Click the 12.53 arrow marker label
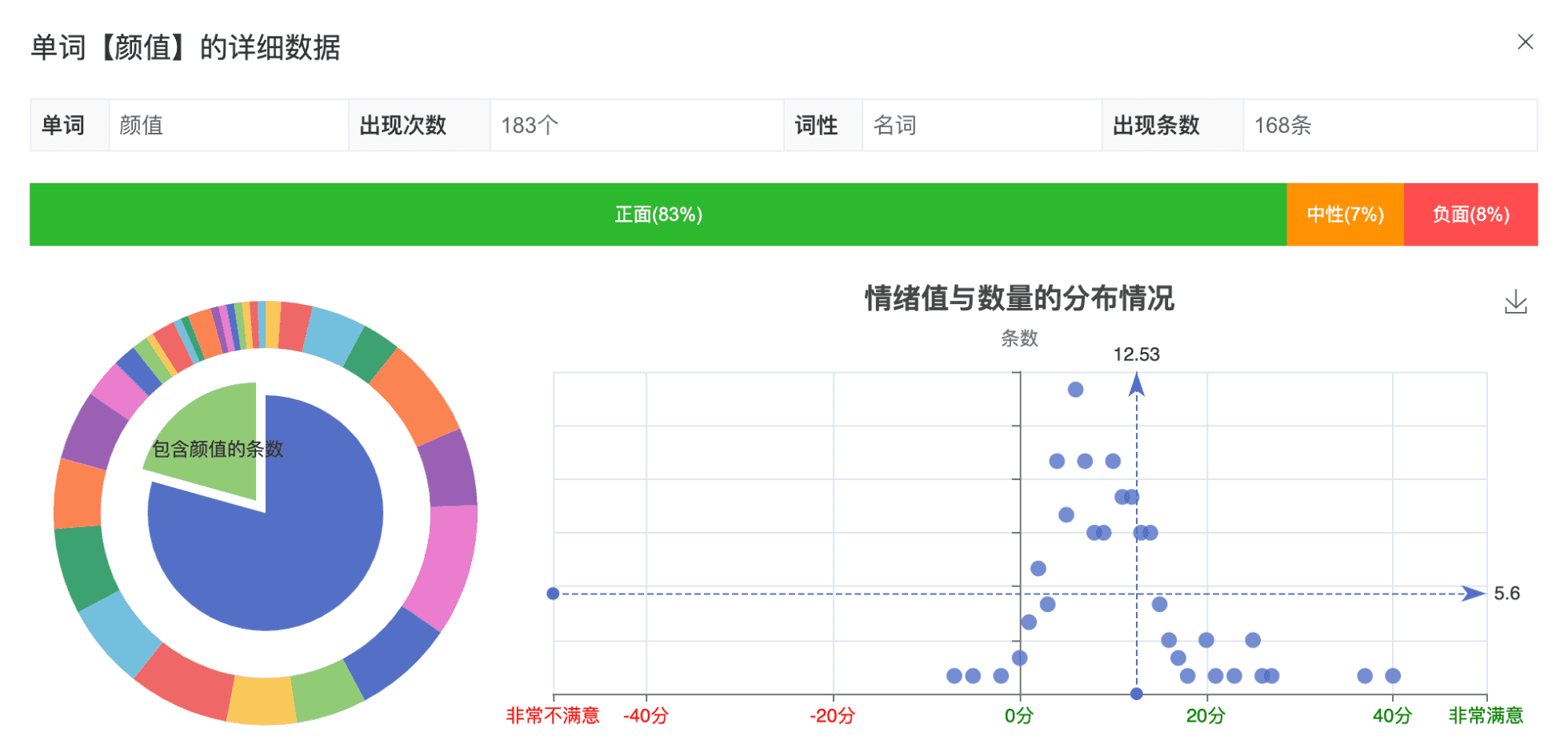Screen dimensions: 1568x756 tap(1136, 354)
